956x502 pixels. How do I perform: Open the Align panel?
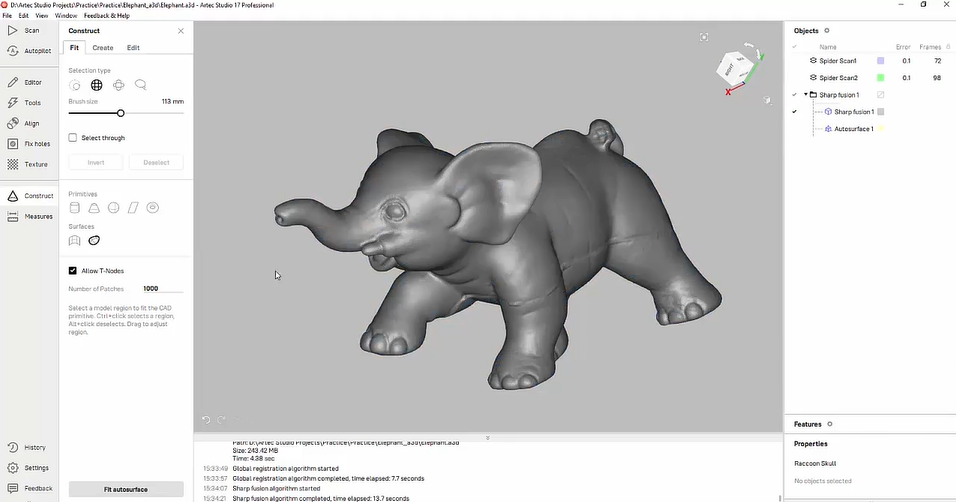pos(24,123)
